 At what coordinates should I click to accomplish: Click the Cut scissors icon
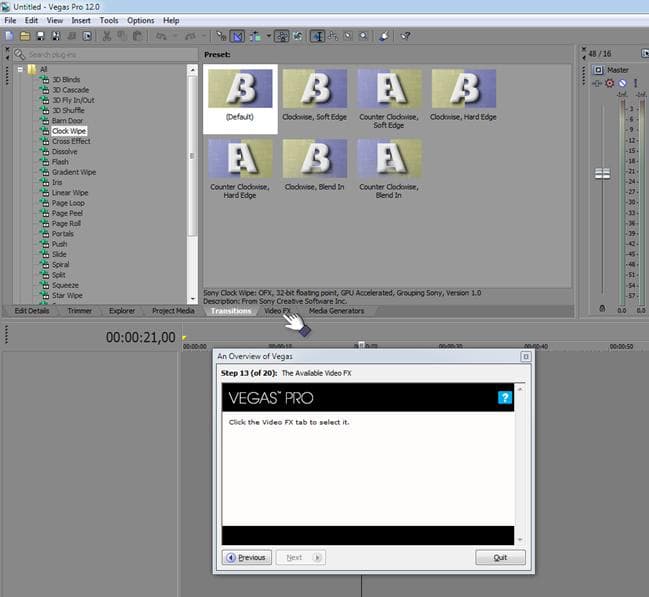tap(107, 36)
